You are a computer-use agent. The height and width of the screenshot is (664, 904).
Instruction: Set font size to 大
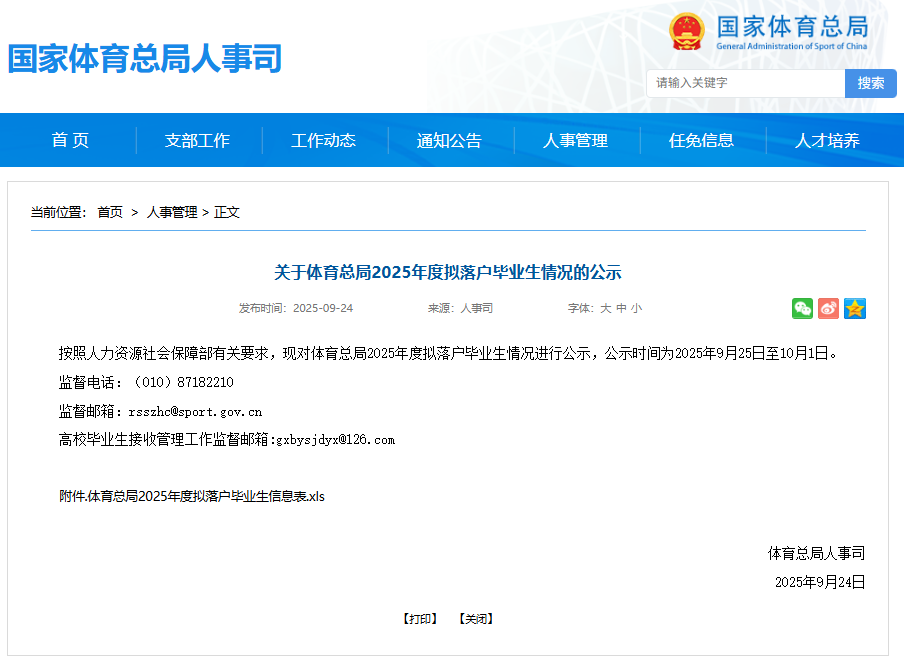605,309
